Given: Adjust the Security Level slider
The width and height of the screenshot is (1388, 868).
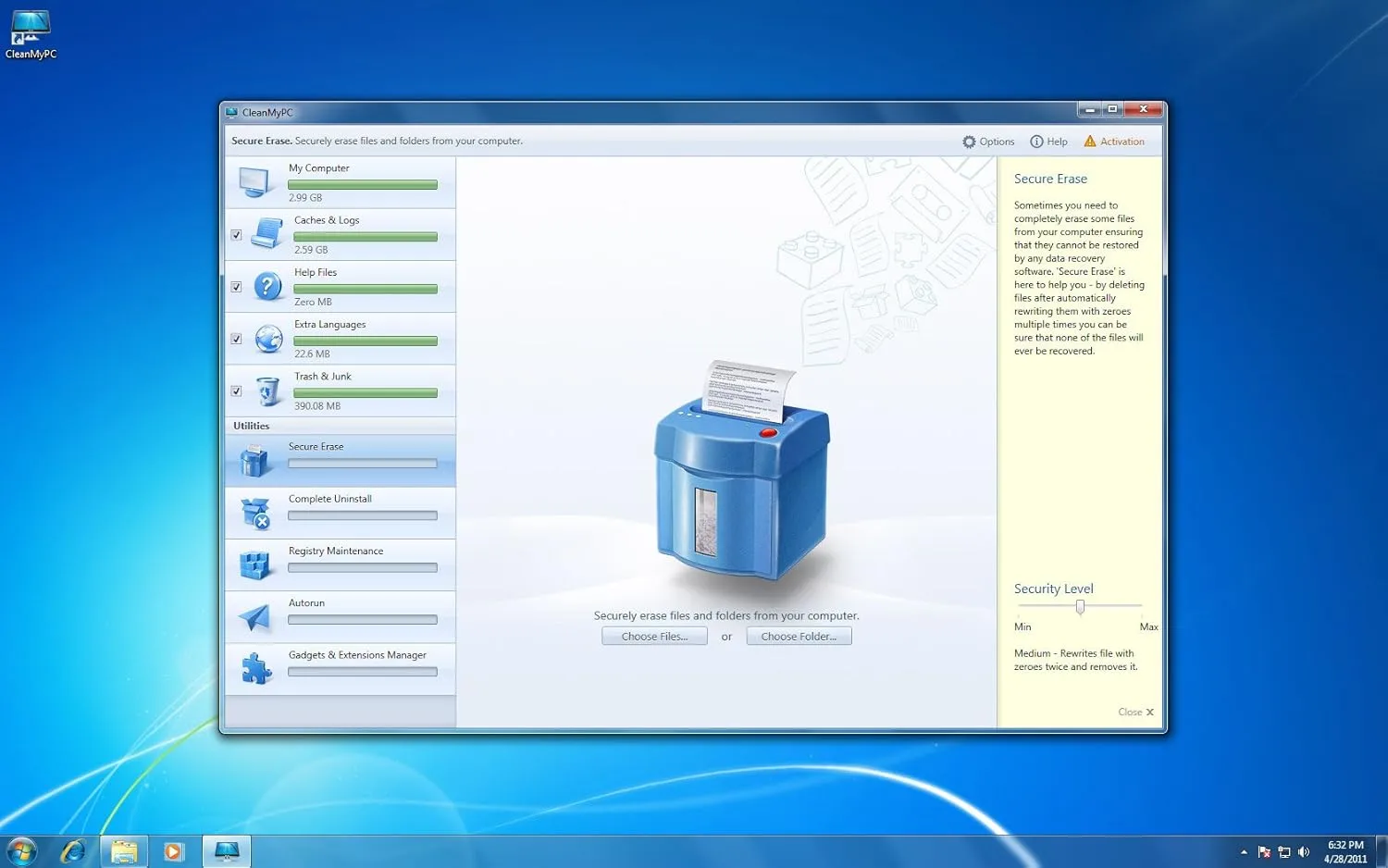Looking at the screenshot, I should [x=1080, y=607].
